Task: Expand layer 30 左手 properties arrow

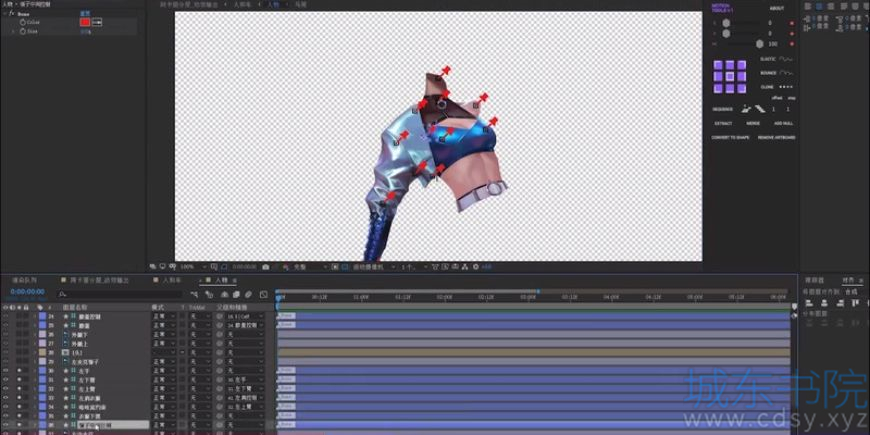Action: coord(34,371)
